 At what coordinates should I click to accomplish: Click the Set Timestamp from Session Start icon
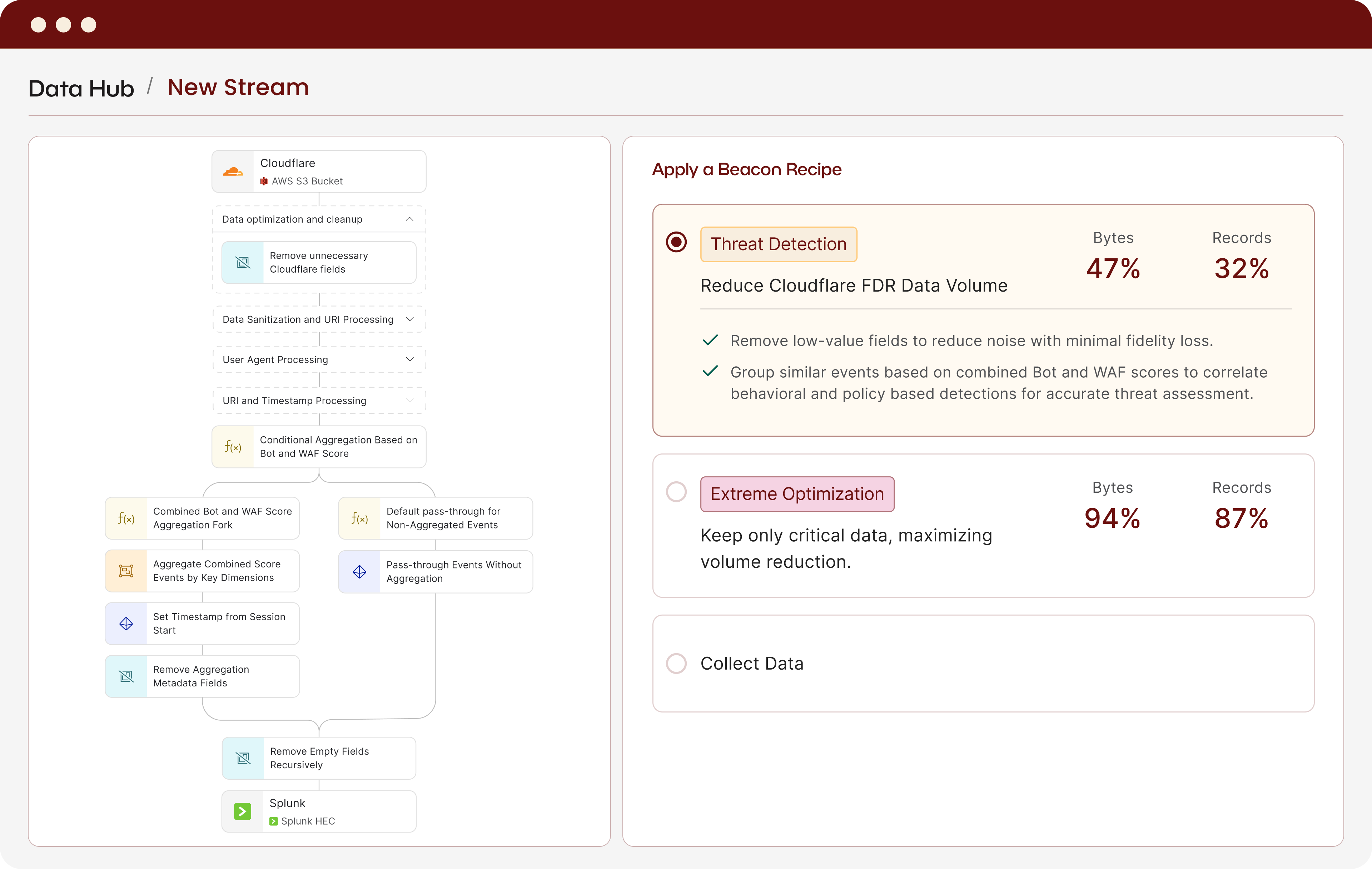pos(126,624)
